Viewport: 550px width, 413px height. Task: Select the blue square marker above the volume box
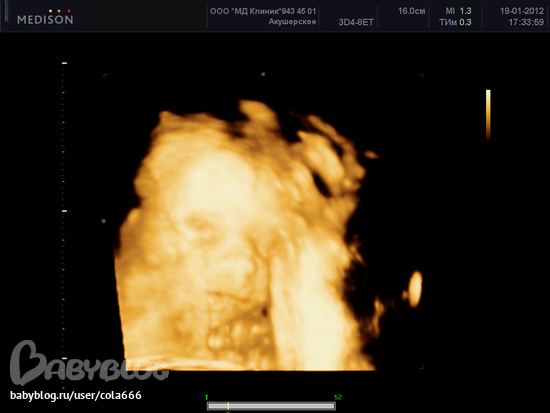pos(263,74)
